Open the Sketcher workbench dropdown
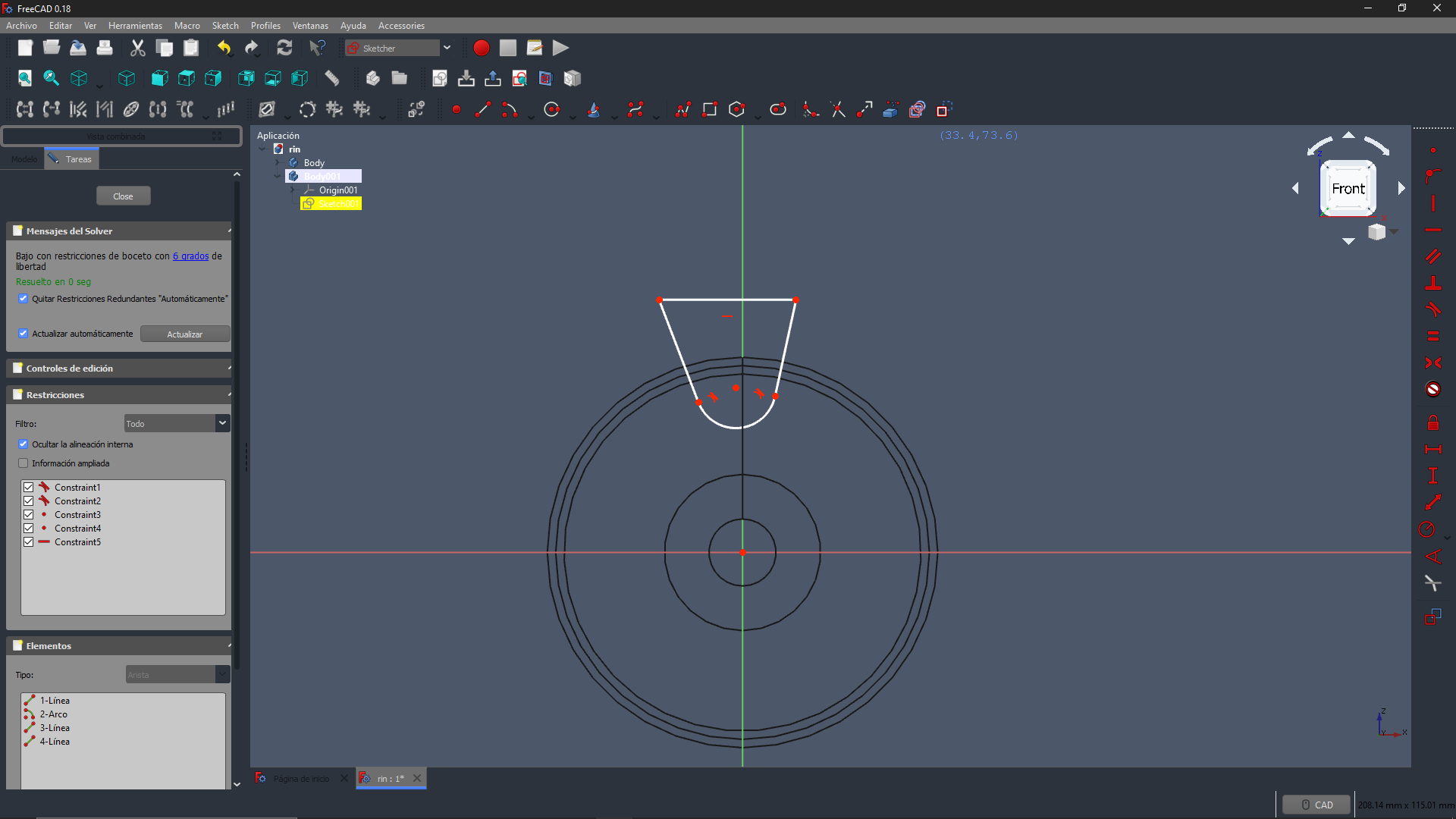Image resolution: width=1456 pixels, height=819 pixels. [447, 48]
